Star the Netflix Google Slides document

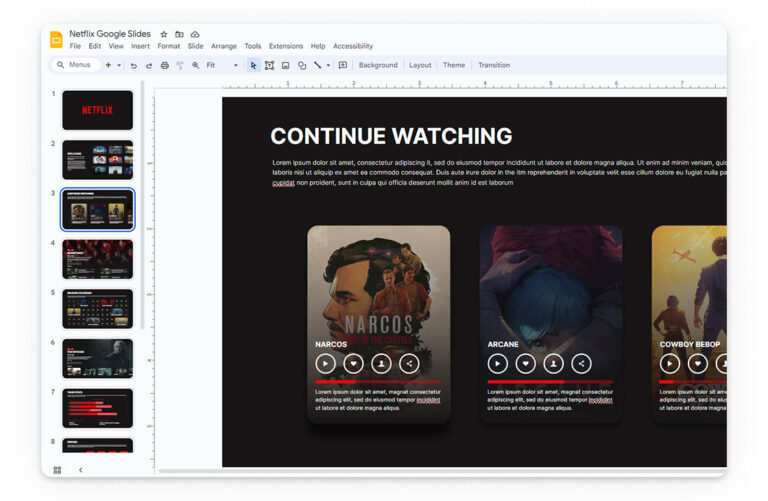[x=164, y=34]
